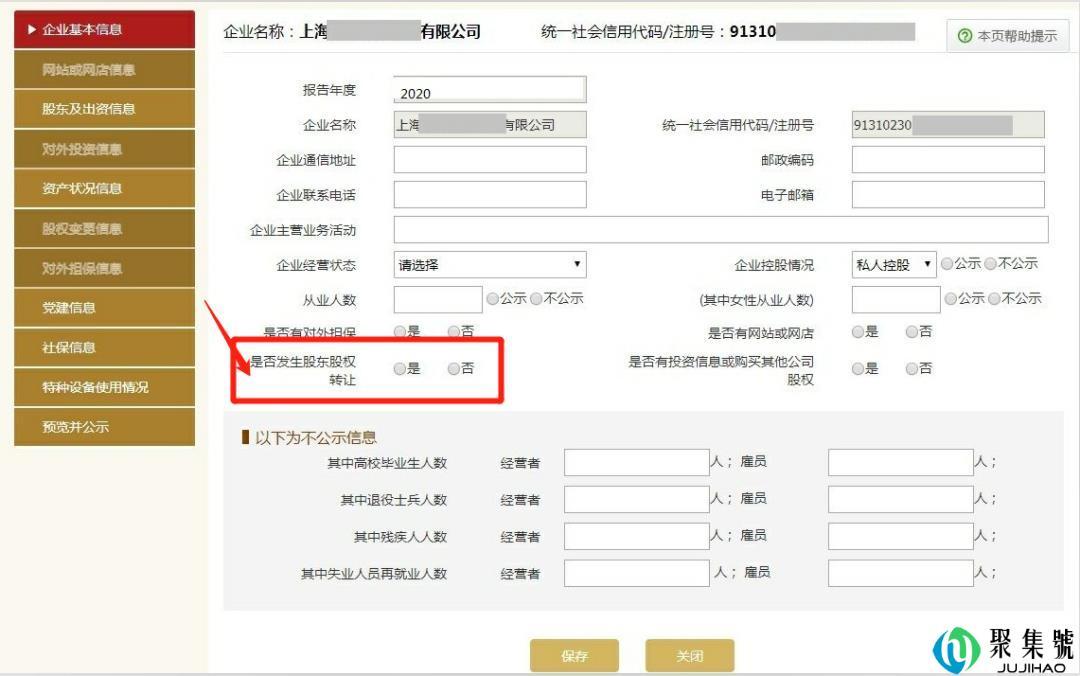The width and height of the screenshot is (1080, 676).
Task: Select 否 for 是否有对外担保
Action: point(455,332)
